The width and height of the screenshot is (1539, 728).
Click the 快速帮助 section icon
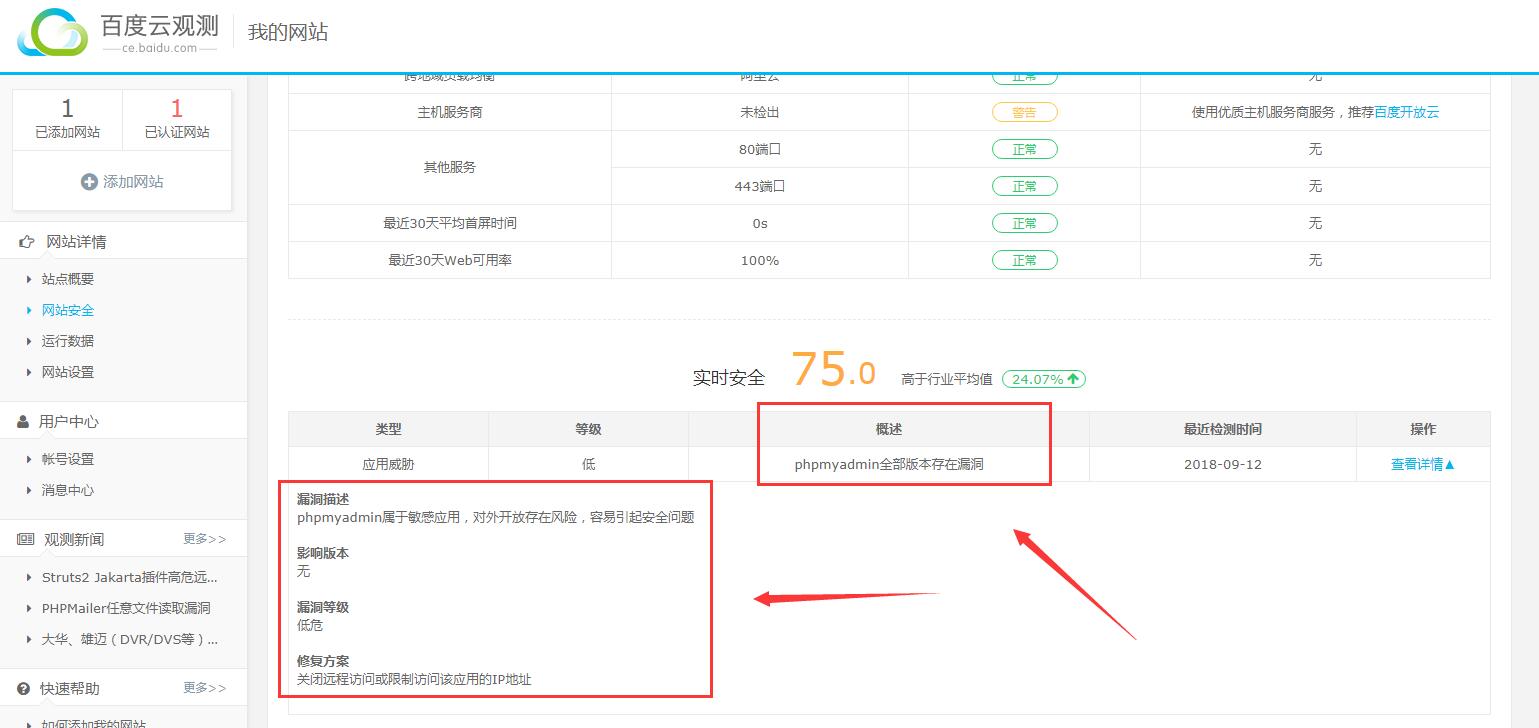pos(22,687)
